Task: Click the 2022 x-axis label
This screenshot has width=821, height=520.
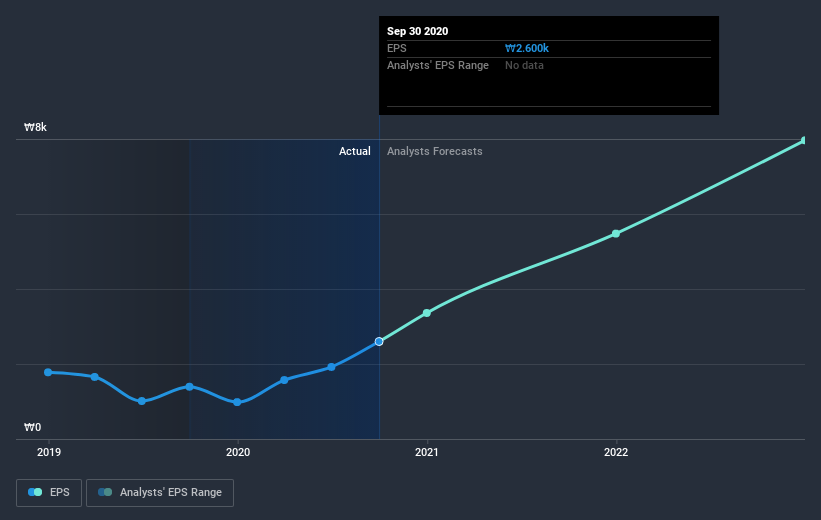Action: (616, 452)
